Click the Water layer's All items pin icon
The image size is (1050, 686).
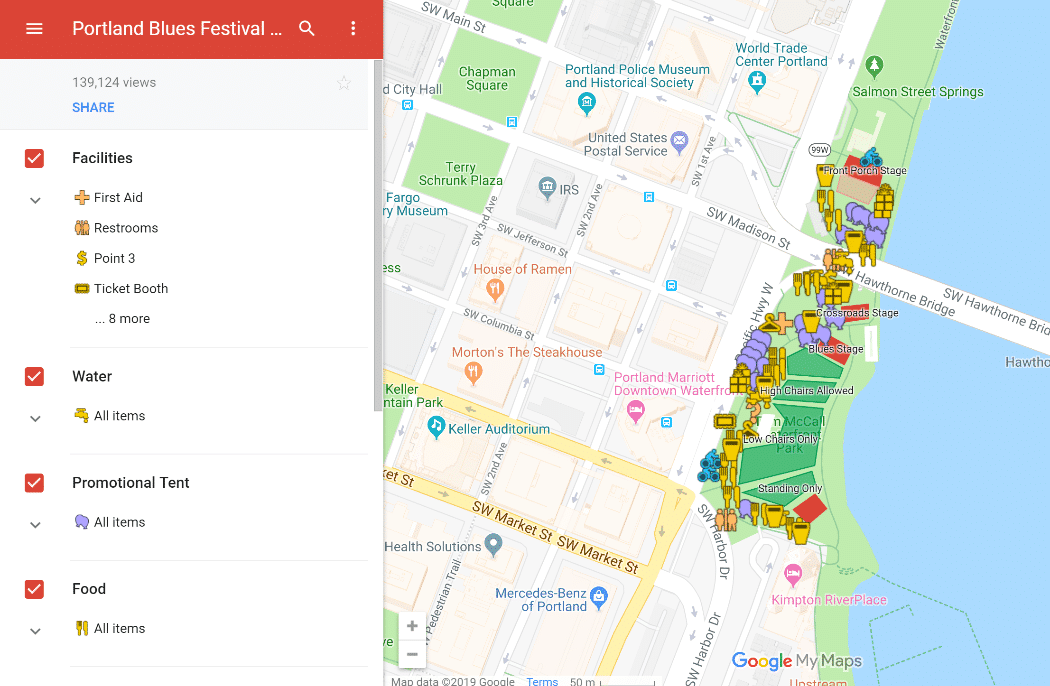tap(82, 415)
